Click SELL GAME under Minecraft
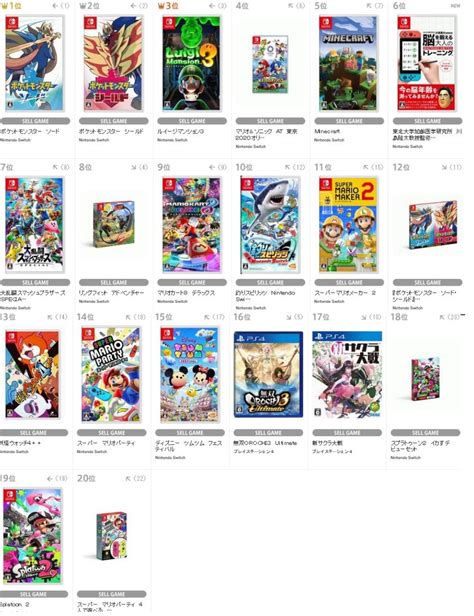 pos(349,121)
